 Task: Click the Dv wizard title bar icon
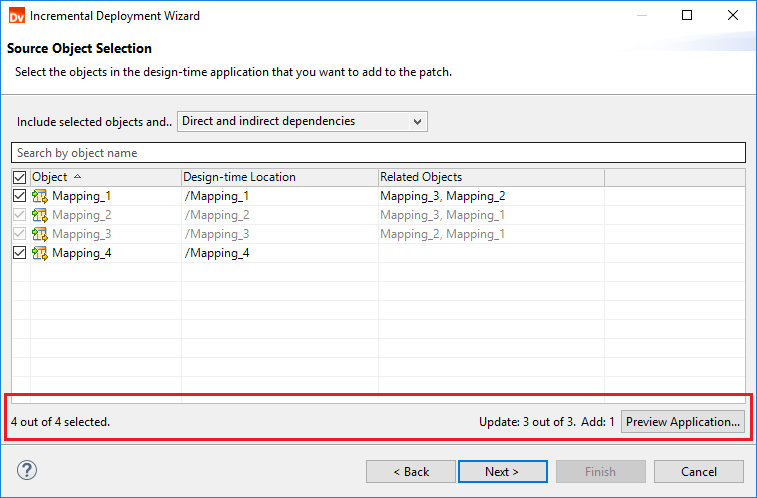tap(16, 15)
